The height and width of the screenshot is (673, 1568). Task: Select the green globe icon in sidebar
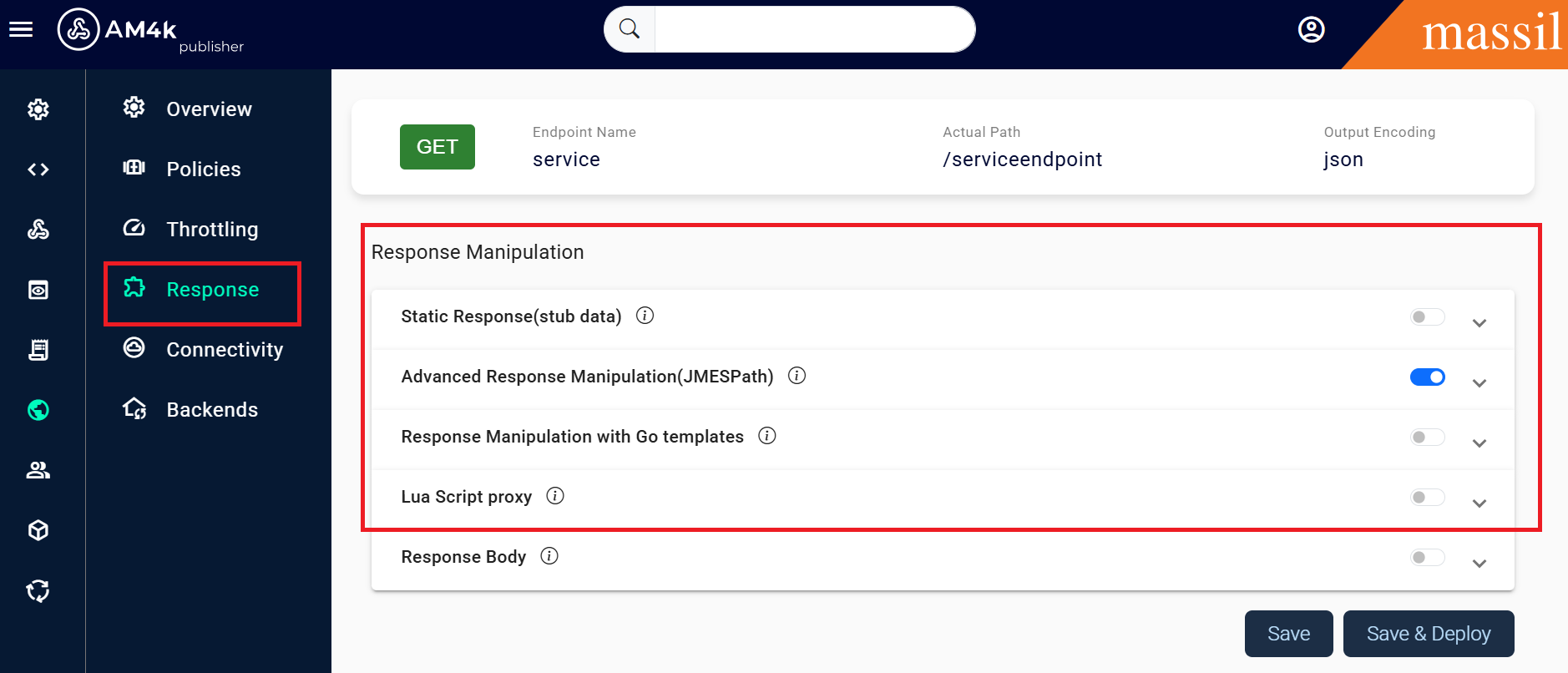pos(38,410)
